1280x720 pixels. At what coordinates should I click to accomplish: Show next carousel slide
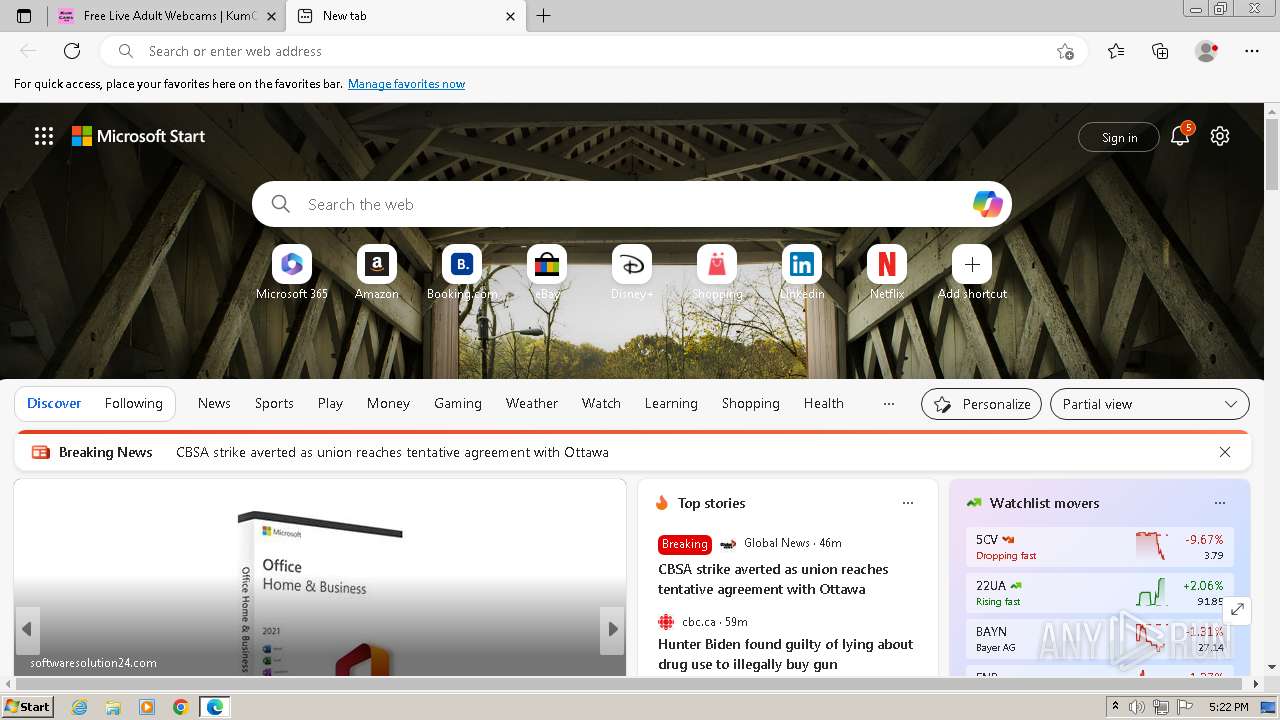(613, 629)
